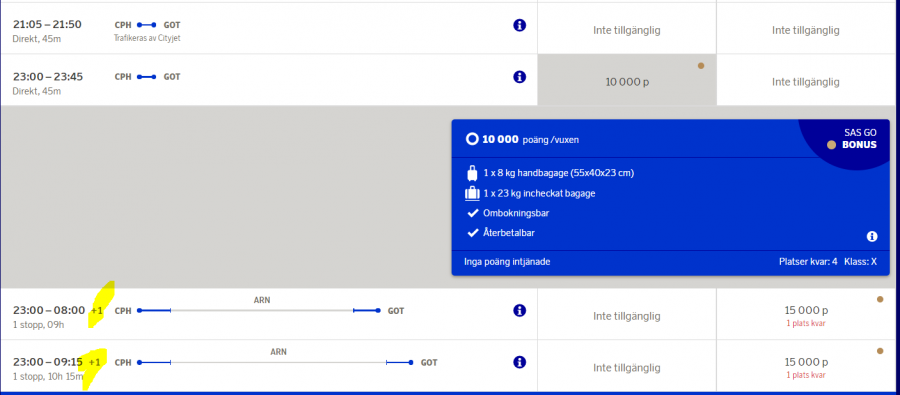Click '1 stopp, 10h 15m' text
Viewport: 900px width, 395px height.
48,377
